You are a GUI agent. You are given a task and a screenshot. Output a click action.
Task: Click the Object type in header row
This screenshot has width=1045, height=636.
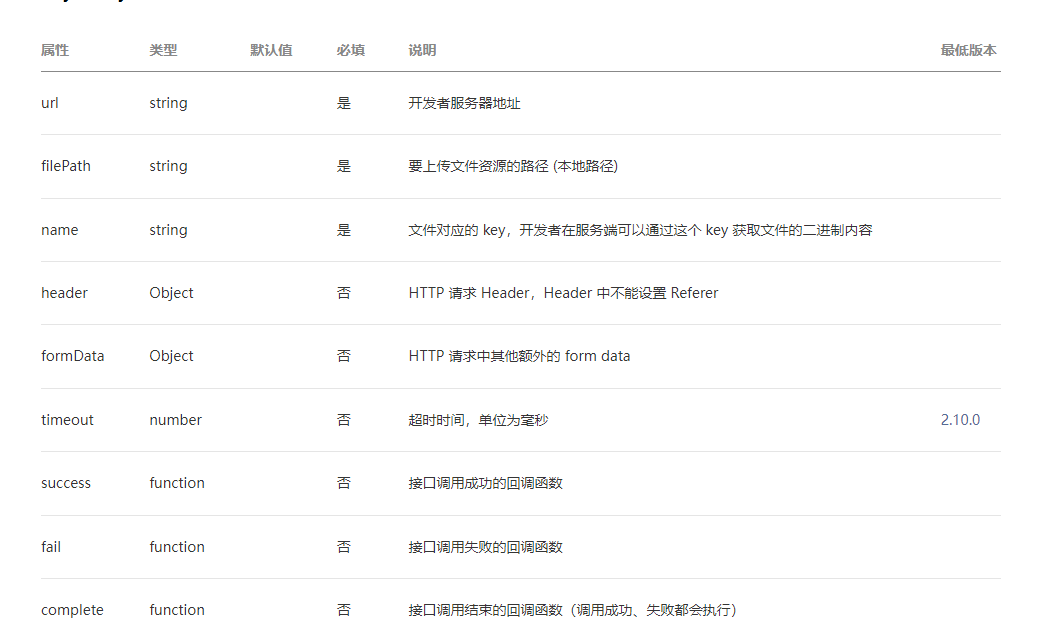point(170,293)
